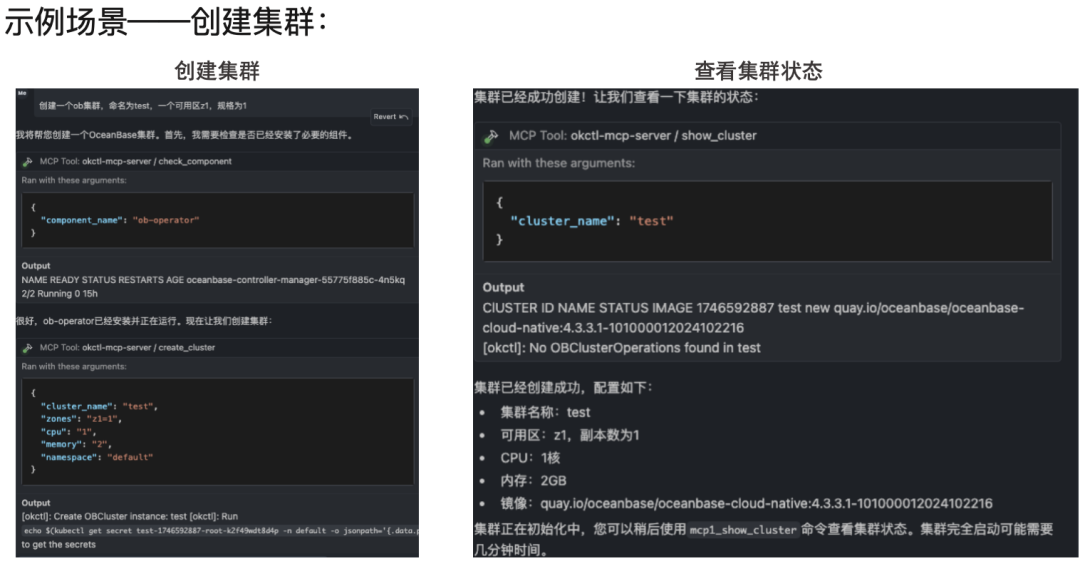
Task: Click the Output label under show_cluster
Action: click(503, 287)
